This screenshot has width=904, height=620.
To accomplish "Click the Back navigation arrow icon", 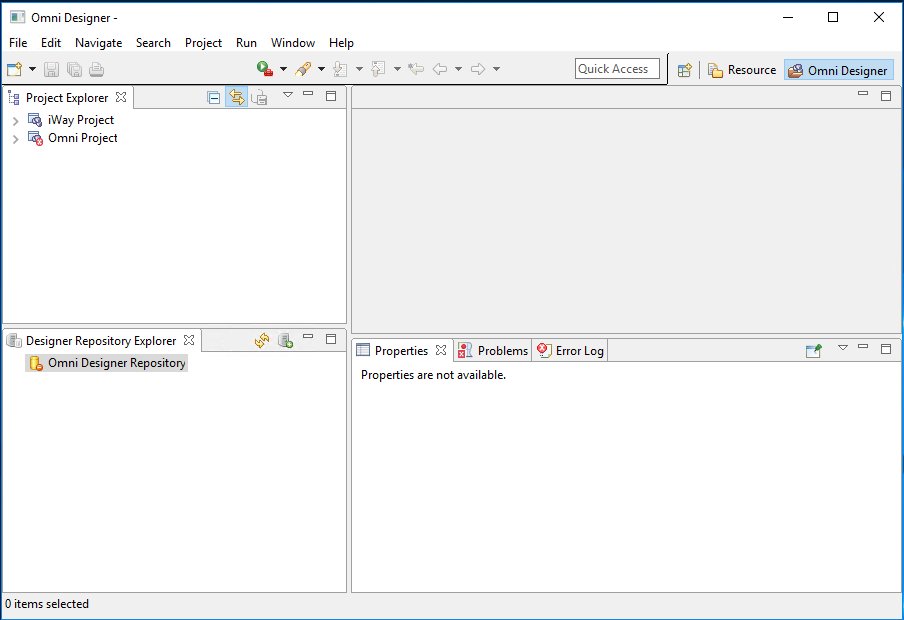I will (x=440, y=69).
